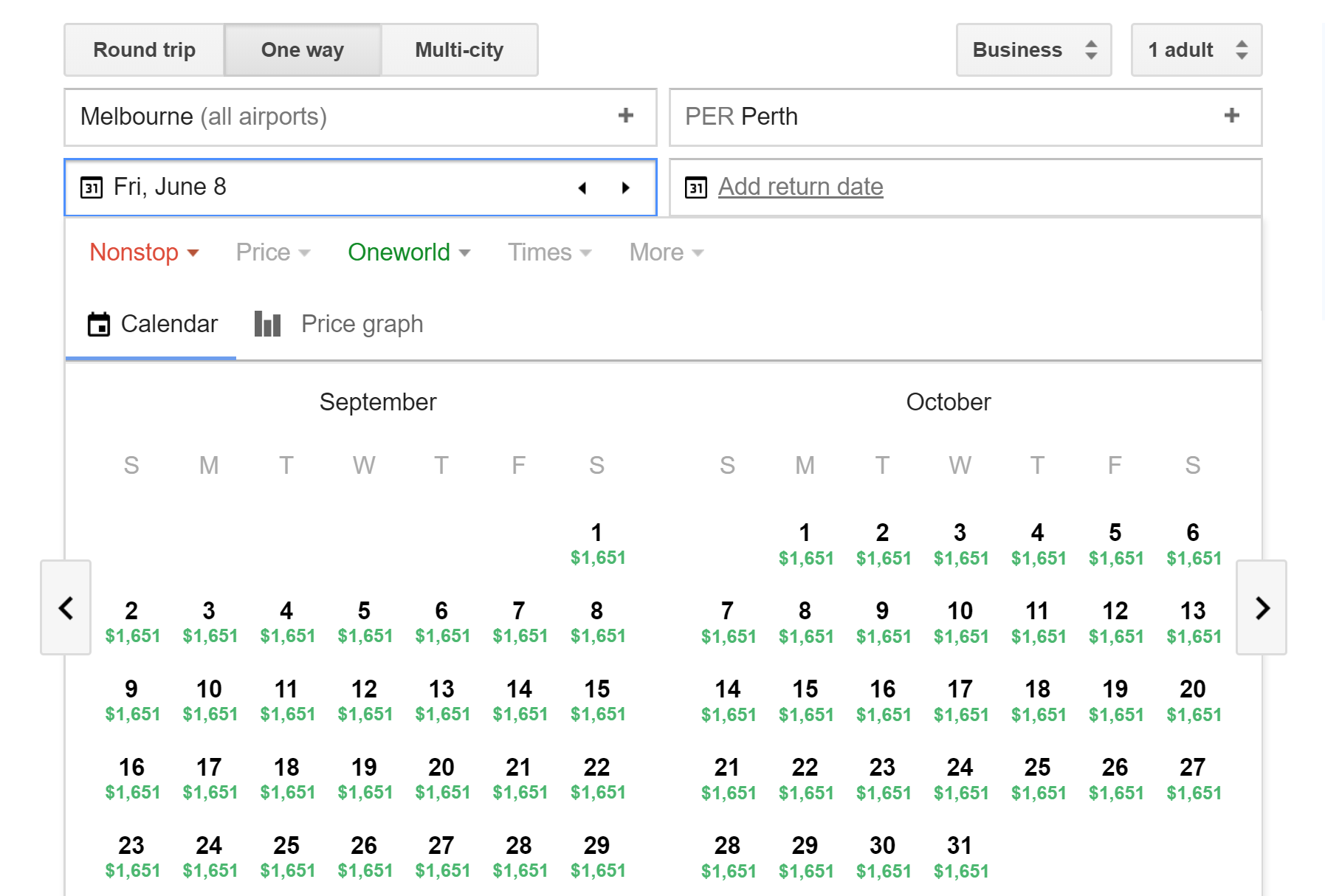Screen dimensions: 1325x896
Task: Click the calendar icon beside Add return date
Action: pos(695,187)
